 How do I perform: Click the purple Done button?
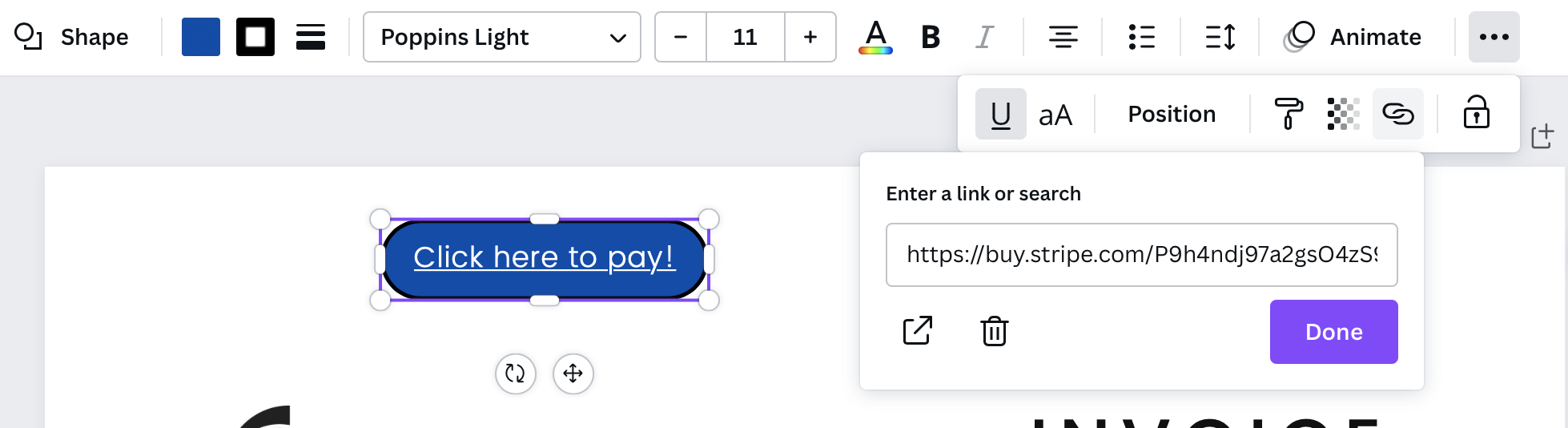[1333, 332]
